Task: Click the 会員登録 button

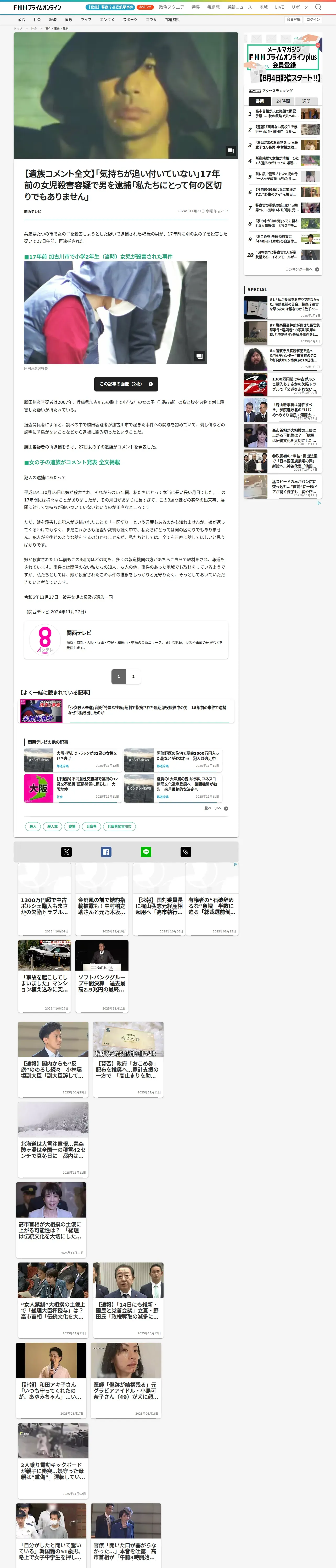Action: [293, 20]
